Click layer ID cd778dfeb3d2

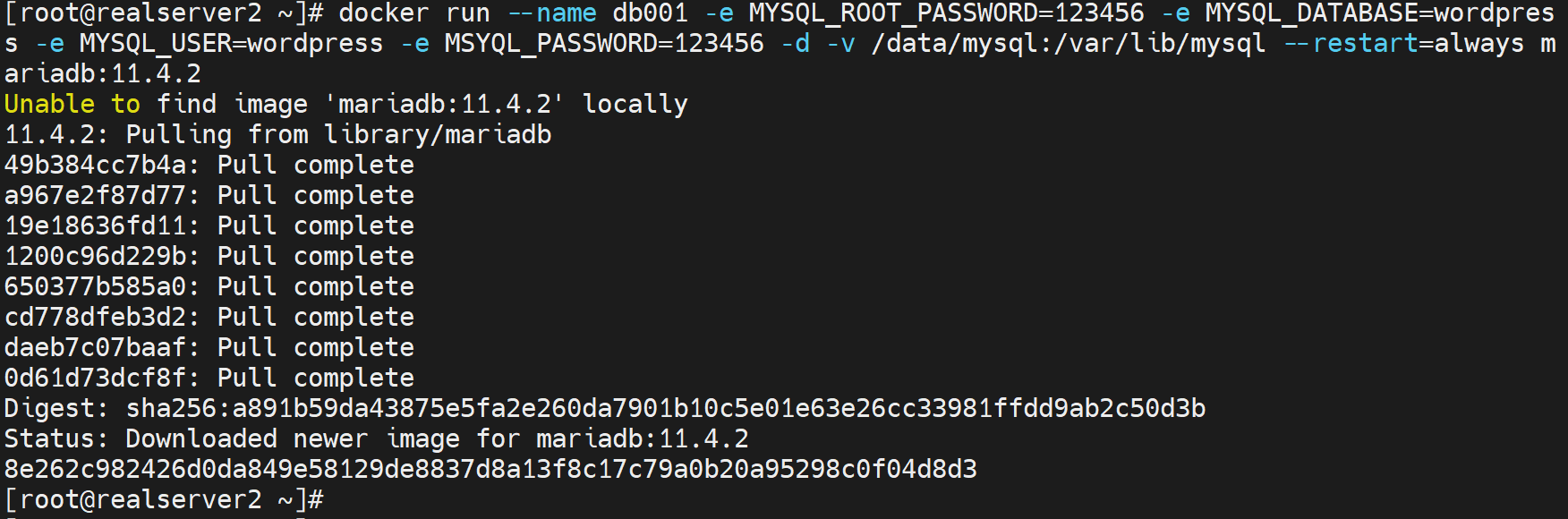coord(96,318)
